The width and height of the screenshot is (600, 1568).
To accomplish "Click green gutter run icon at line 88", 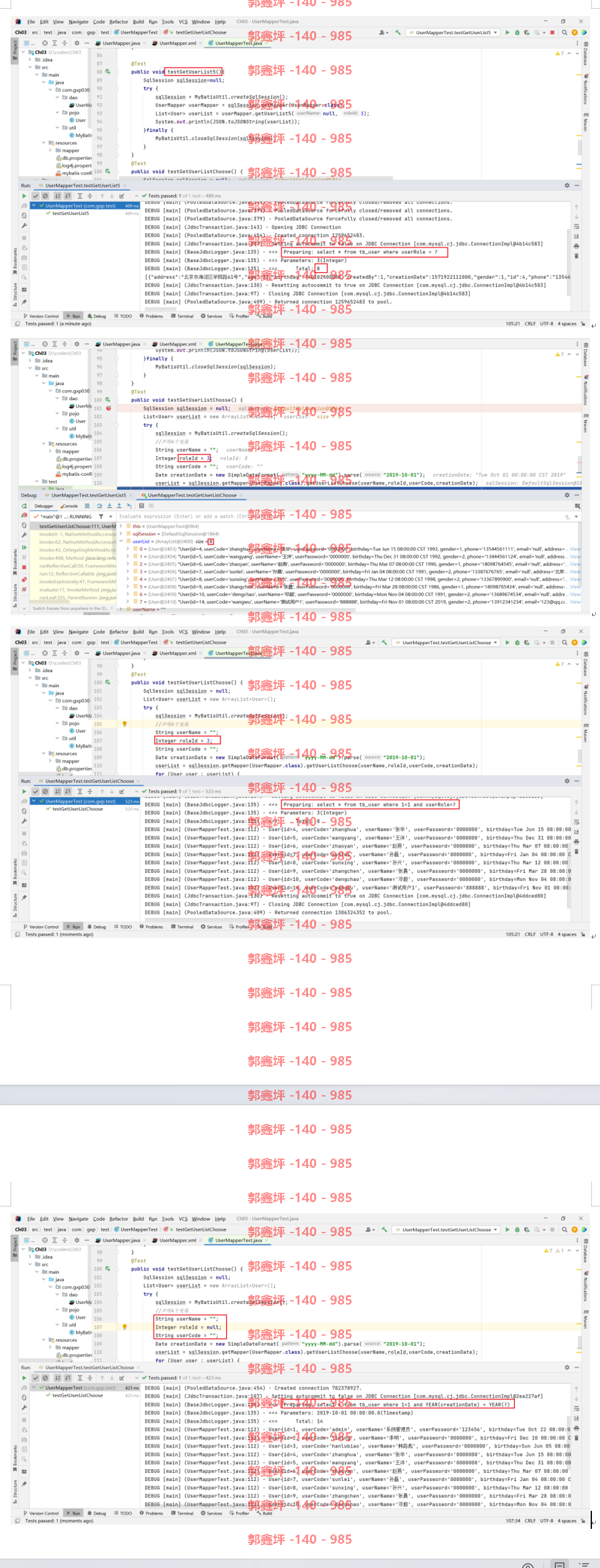I will pos(107,72).
